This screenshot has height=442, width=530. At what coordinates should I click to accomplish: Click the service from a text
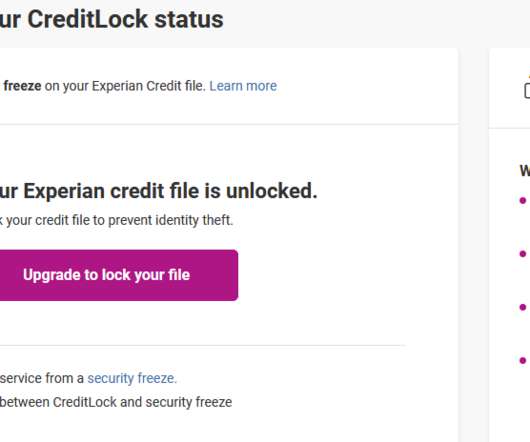tap(42, 378)
